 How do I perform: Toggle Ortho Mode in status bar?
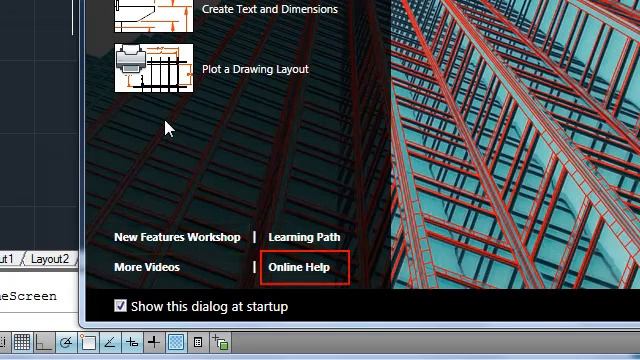[x=44, y=342]
